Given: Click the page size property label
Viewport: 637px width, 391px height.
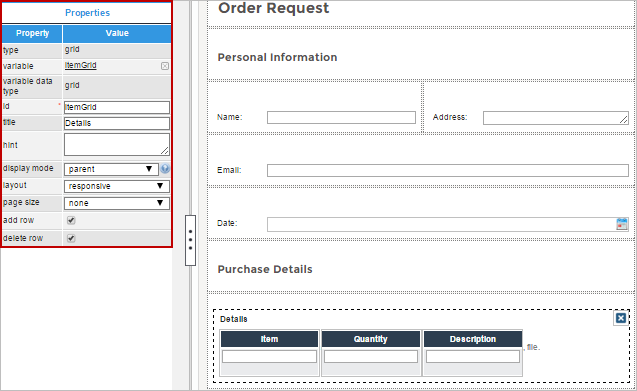Looking at the screenshot, I should pos(21,202).
